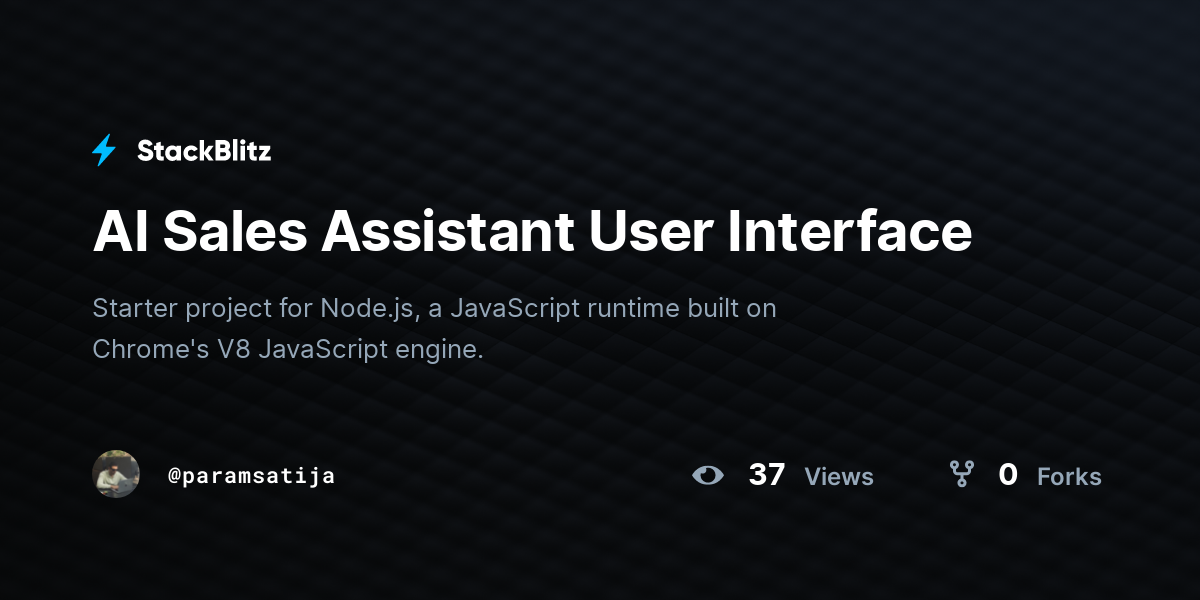This screenshot has width=1200, height=600.
Task: Click the StackBlitz lightning bolt icon
Action: pos(104,151)
